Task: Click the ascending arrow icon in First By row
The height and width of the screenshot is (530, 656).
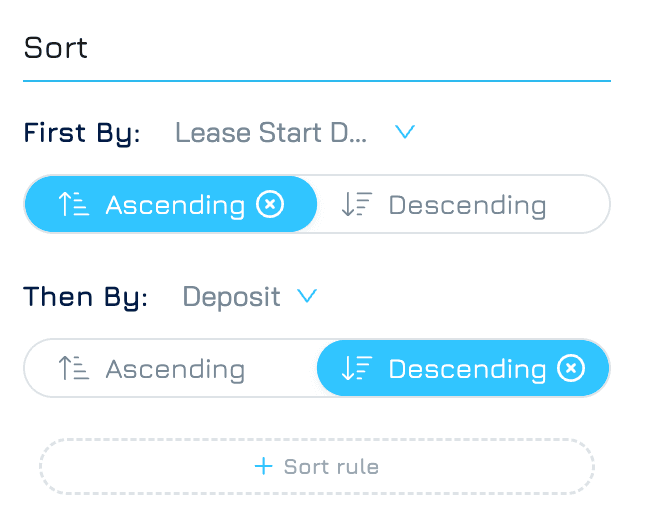Action: tap(74, 204)
